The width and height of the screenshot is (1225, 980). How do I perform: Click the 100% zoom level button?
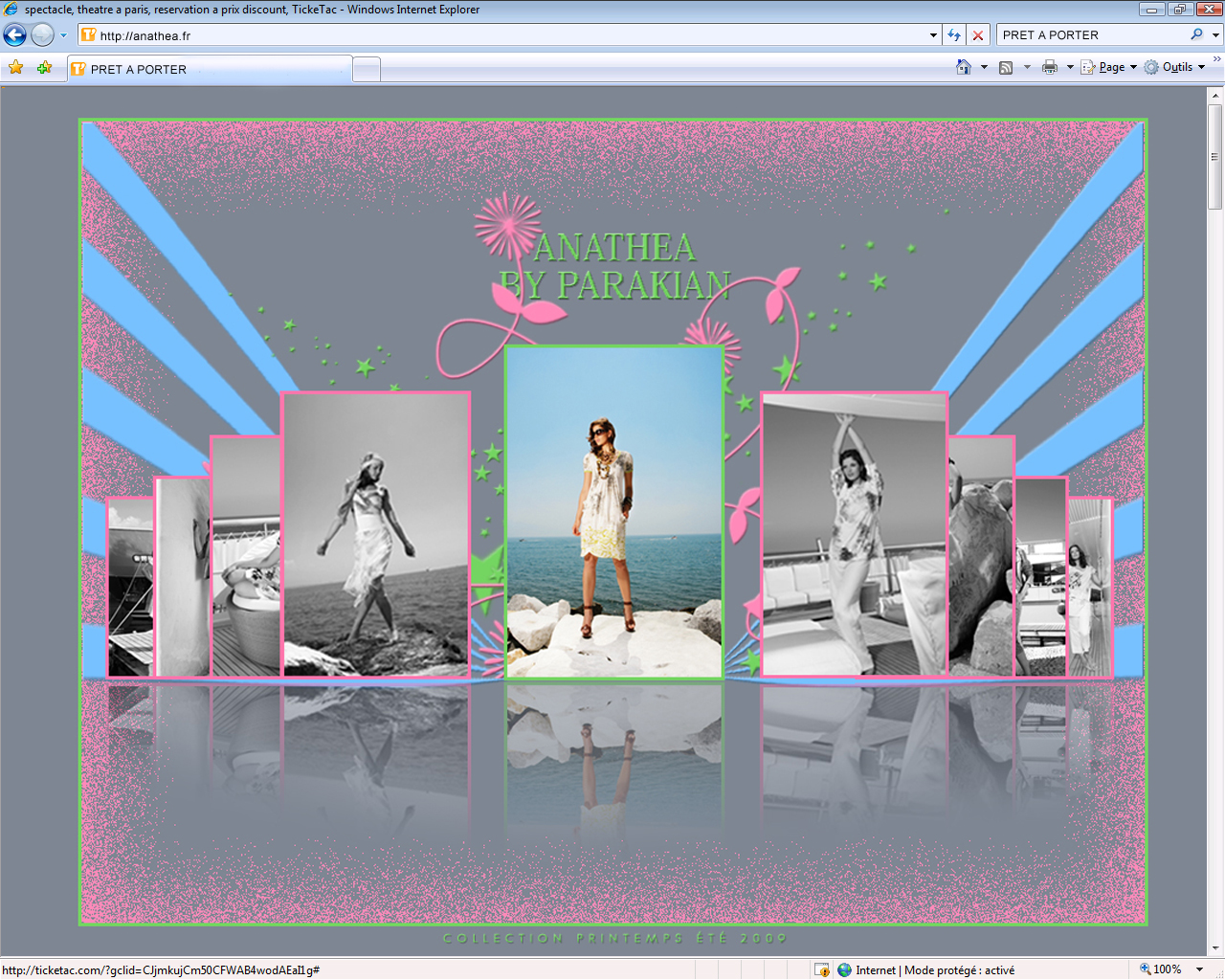pos(1160,969)
